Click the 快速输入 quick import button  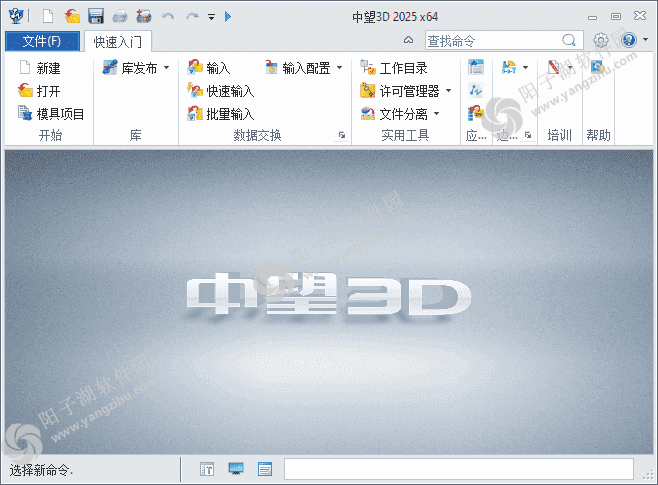221,91
